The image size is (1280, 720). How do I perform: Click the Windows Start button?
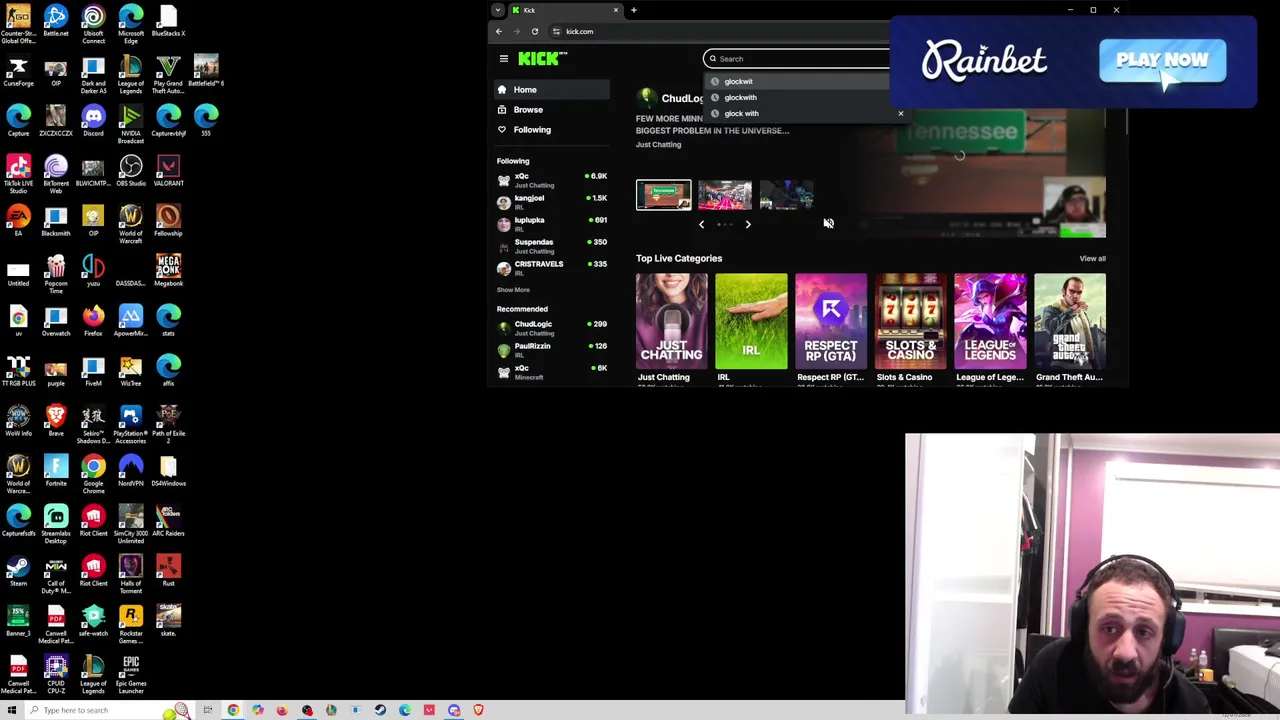click(x=13, y=710)
